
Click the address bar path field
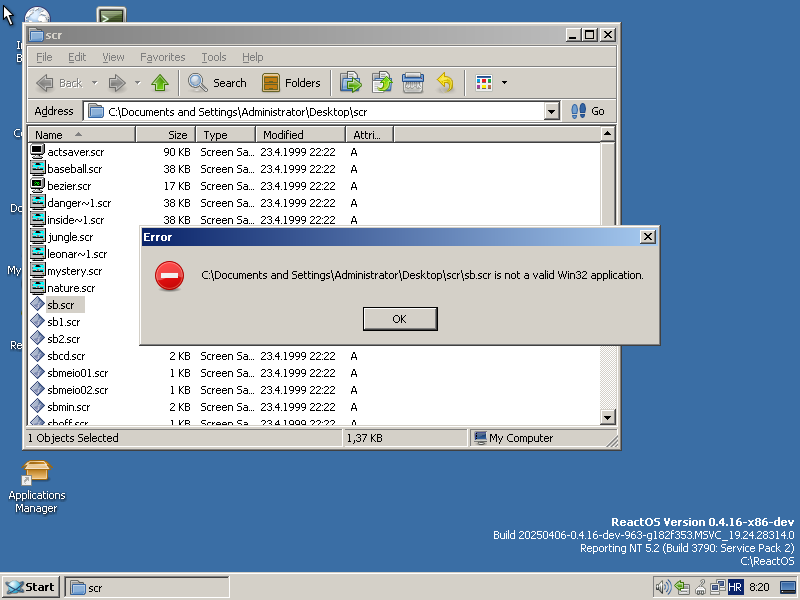(314, 112)
